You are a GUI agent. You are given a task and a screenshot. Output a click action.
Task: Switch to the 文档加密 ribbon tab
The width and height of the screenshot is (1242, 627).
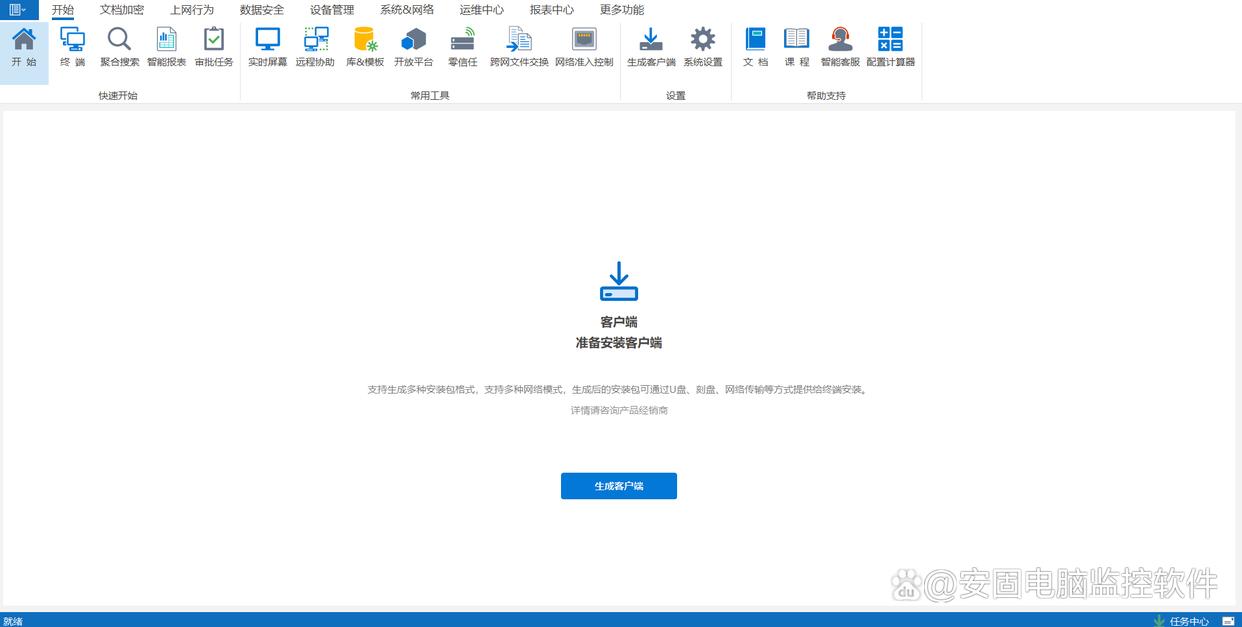pos(122,10)
